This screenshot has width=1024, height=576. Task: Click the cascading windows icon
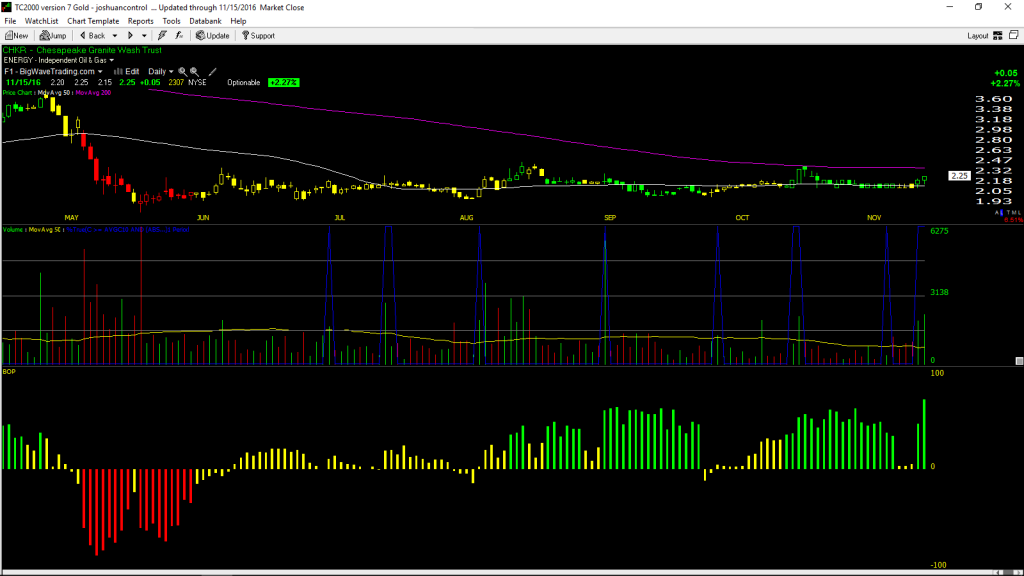(1014, 35)
